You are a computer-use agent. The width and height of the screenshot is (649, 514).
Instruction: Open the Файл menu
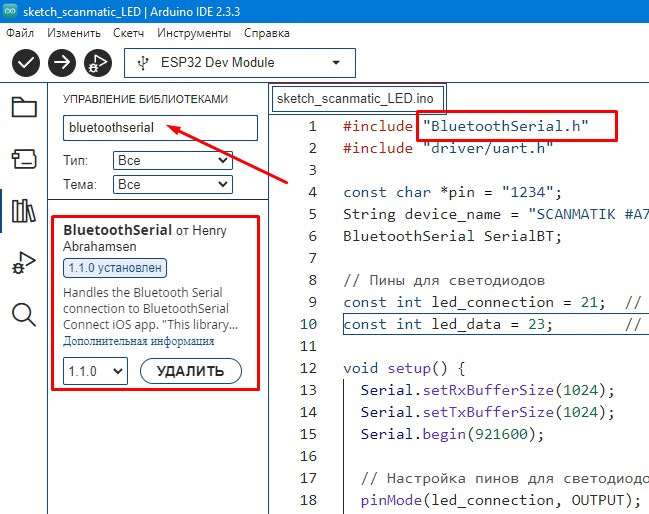[x=20, y=33]
